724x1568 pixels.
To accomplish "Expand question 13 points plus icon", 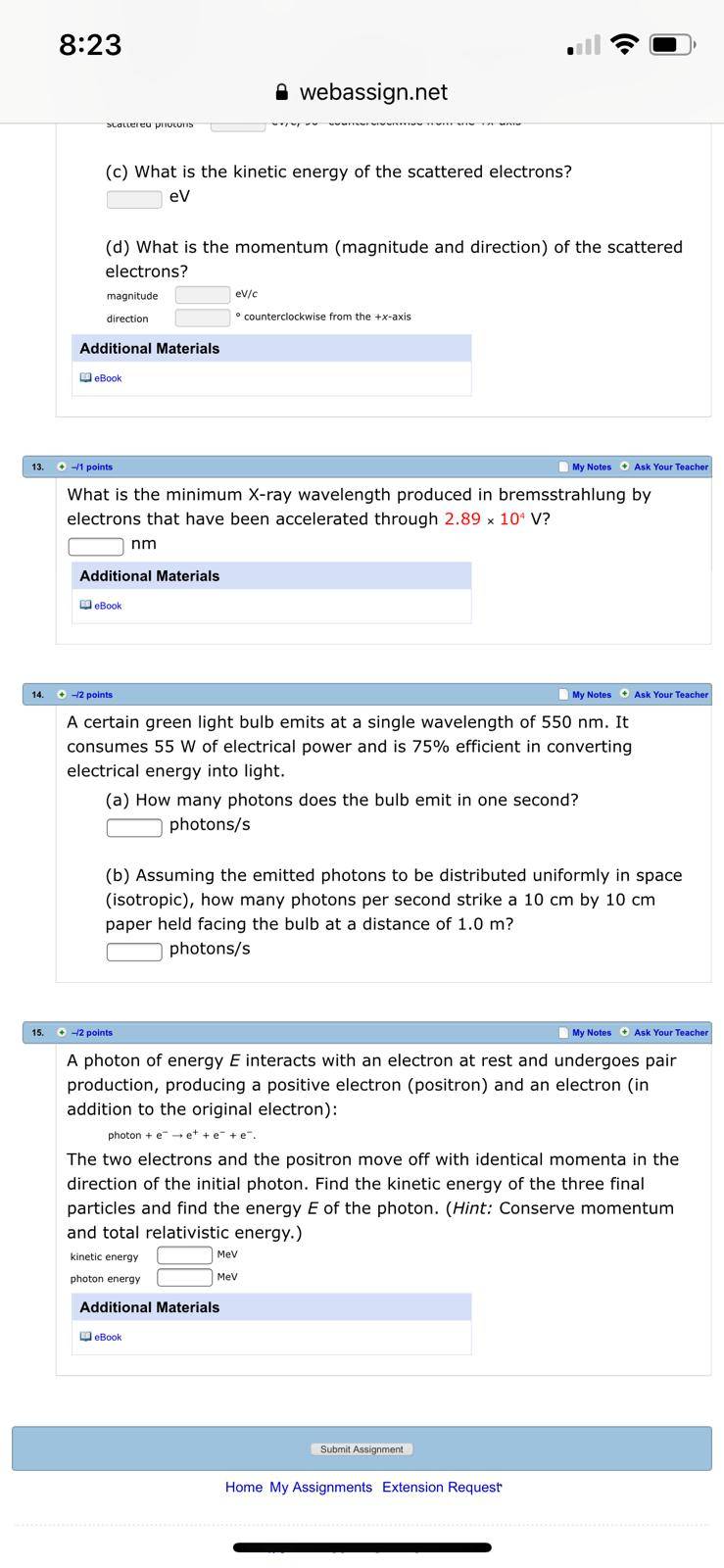I will (x=63, y=467).
